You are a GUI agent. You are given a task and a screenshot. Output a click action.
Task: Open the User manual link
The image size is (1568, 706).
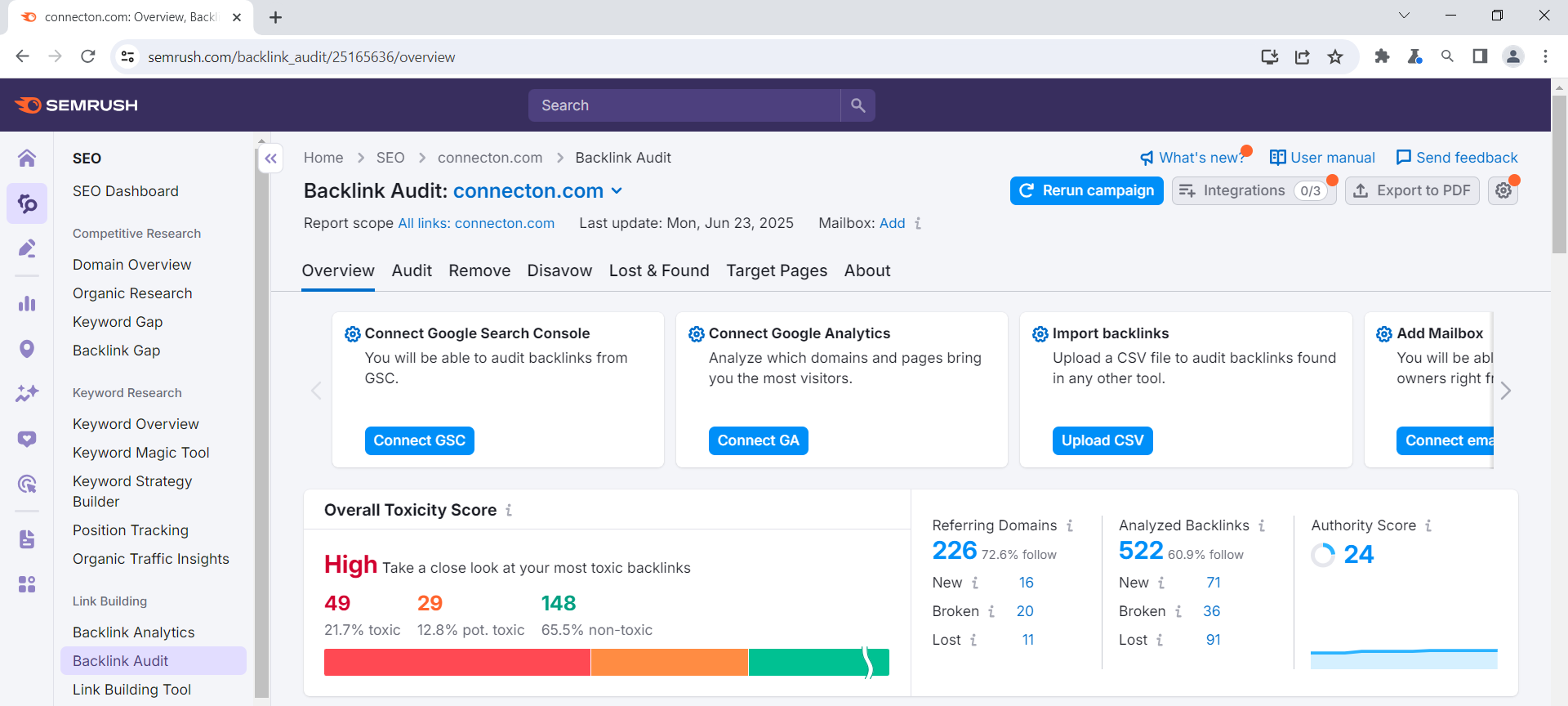tap(1322, 158)
